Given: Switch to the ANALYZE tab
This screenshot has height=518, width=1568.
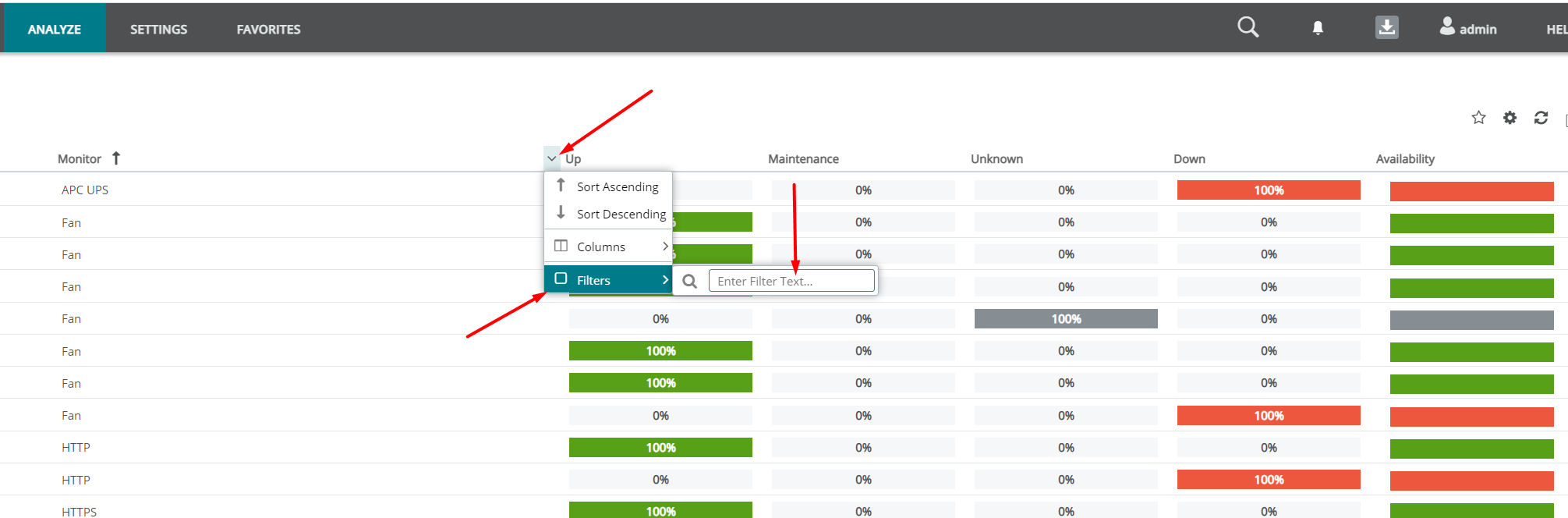Looking at the screenshot, I should [55, 29].
